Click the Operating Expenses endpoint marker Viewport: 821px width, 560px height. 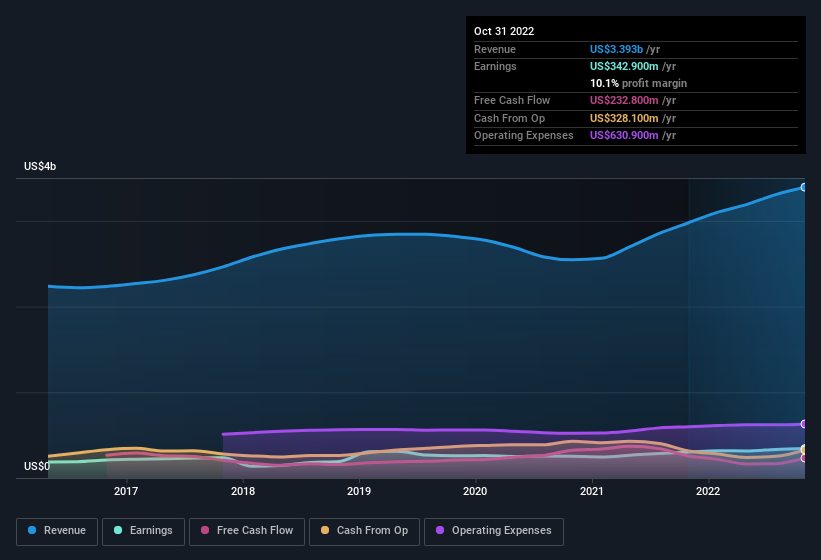(804, 423)
